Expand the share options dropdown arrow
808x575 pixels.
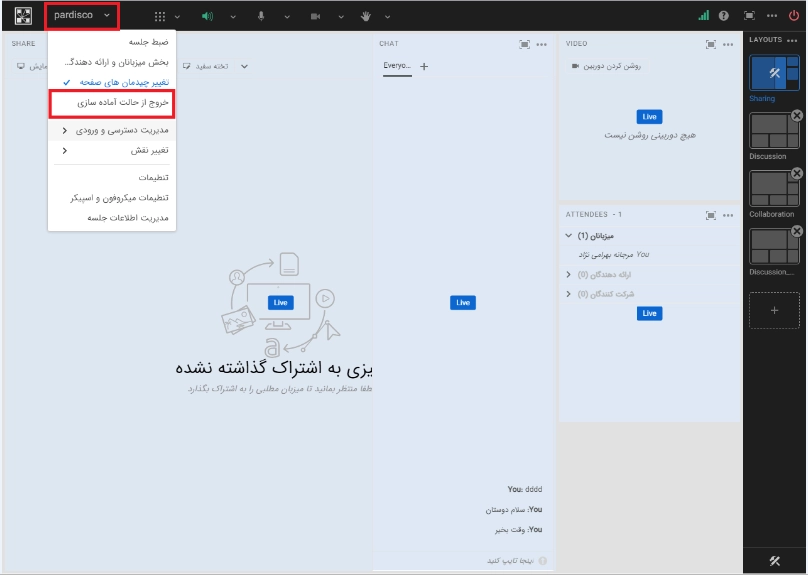(x=244, y=66)
